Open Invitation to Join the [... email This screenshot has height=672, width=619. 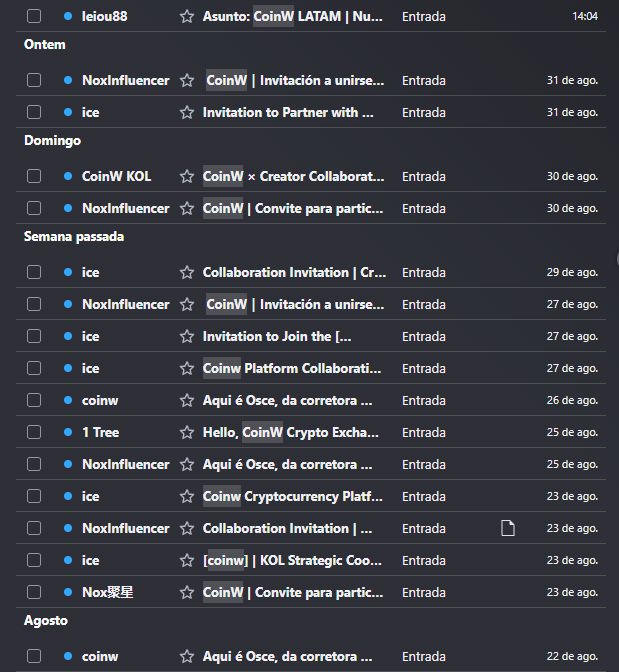coord(277,336)
